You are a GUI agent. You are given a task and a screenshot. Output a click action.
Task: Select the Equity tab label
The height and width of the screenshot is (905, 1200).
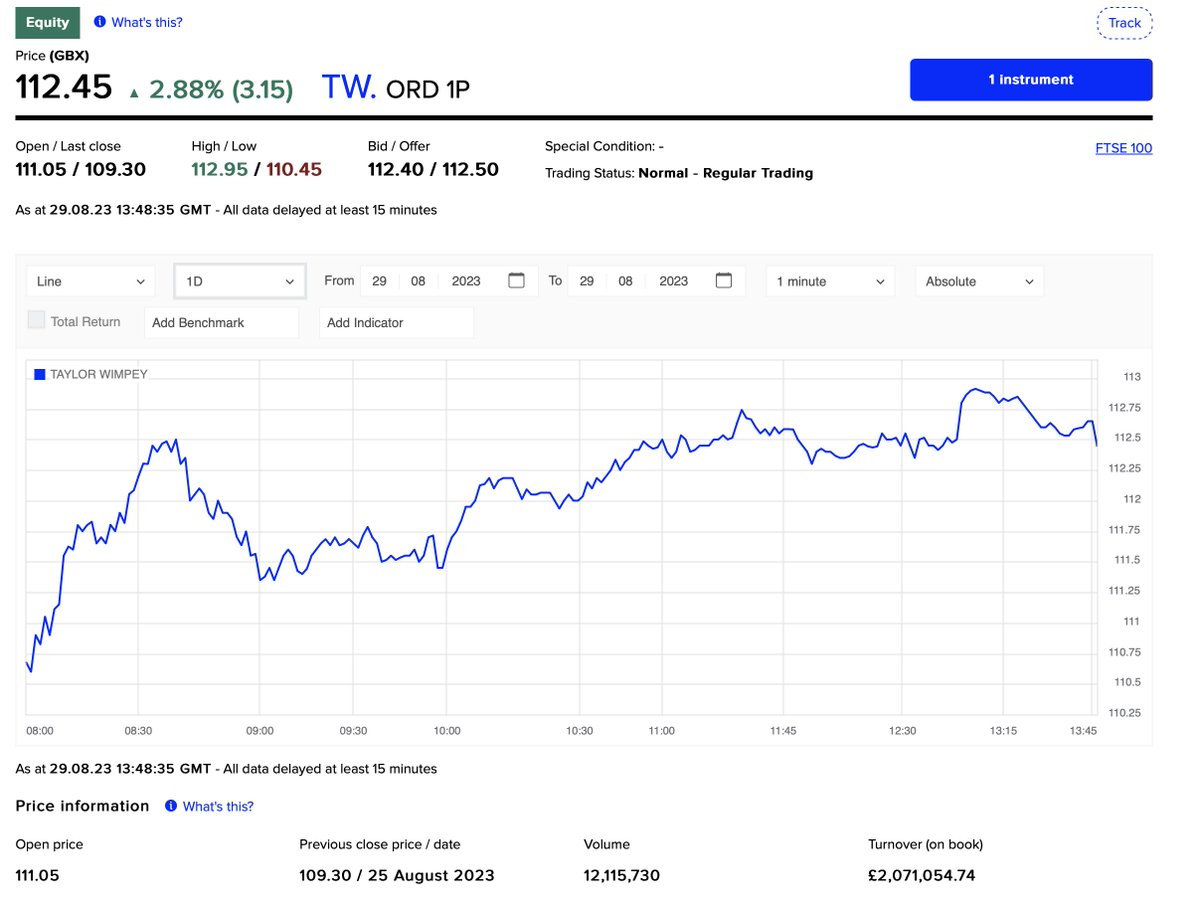click(x=48, y=22)
